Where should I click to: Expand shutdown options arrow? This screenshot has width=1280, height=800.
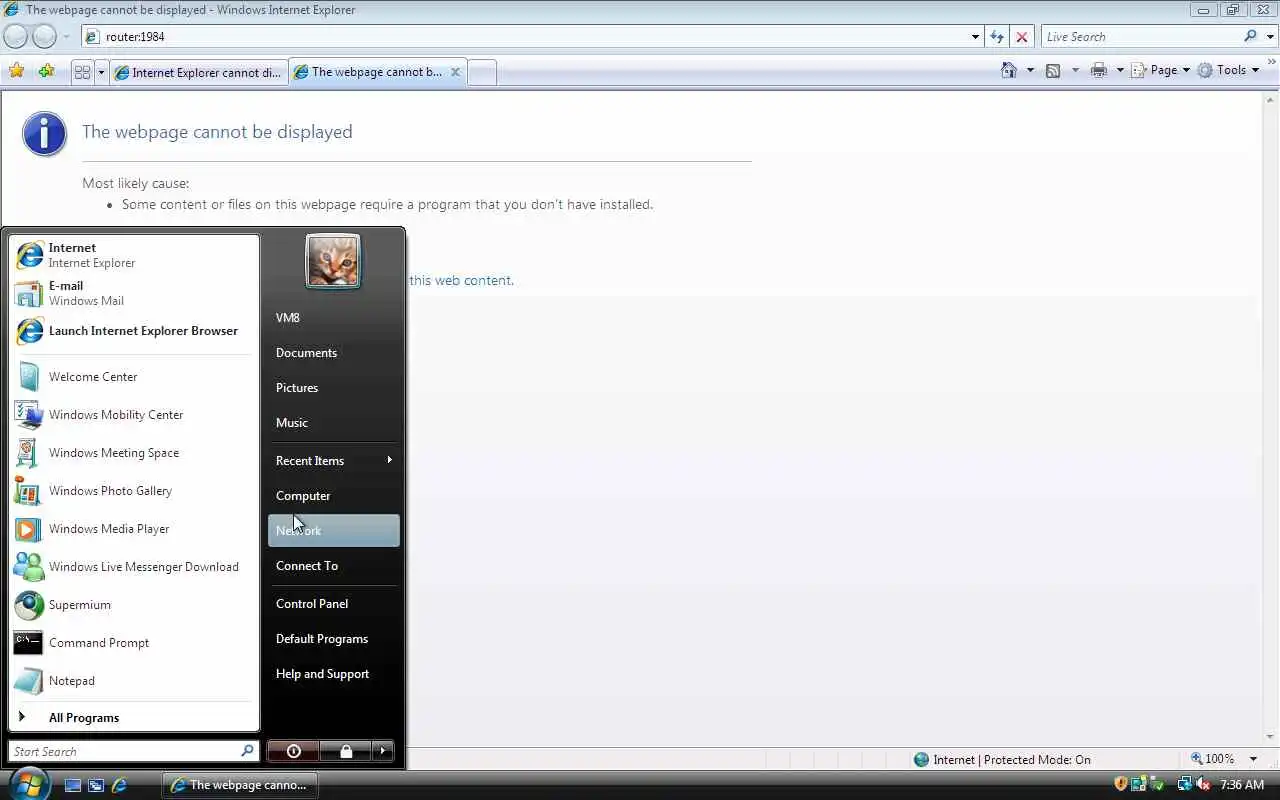383,751
